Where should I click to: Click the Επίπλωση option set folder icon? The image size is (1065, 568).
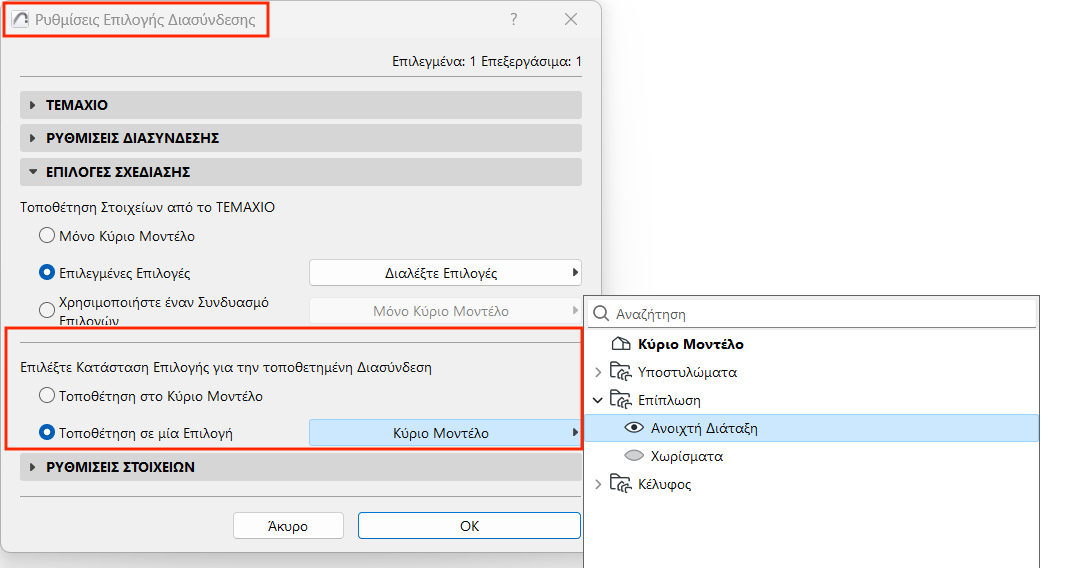tap(624, 400)
